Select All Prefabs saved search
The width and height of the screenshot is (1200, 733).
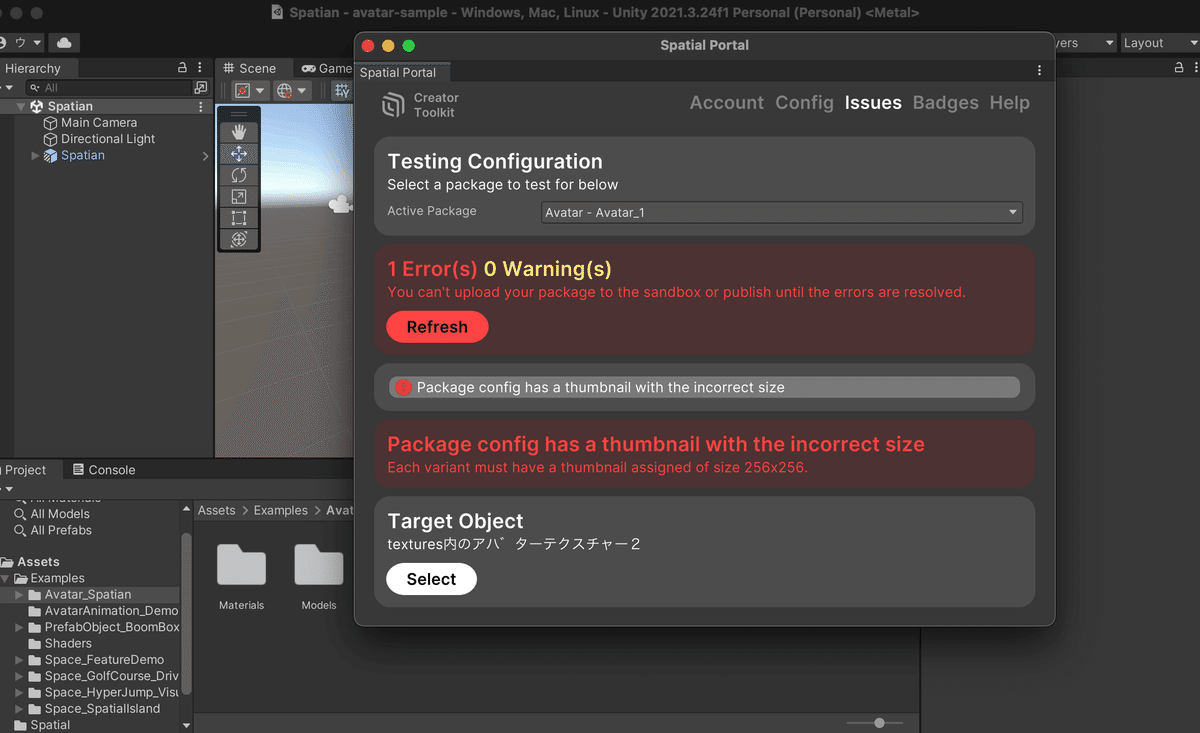[x=52, y=530]
